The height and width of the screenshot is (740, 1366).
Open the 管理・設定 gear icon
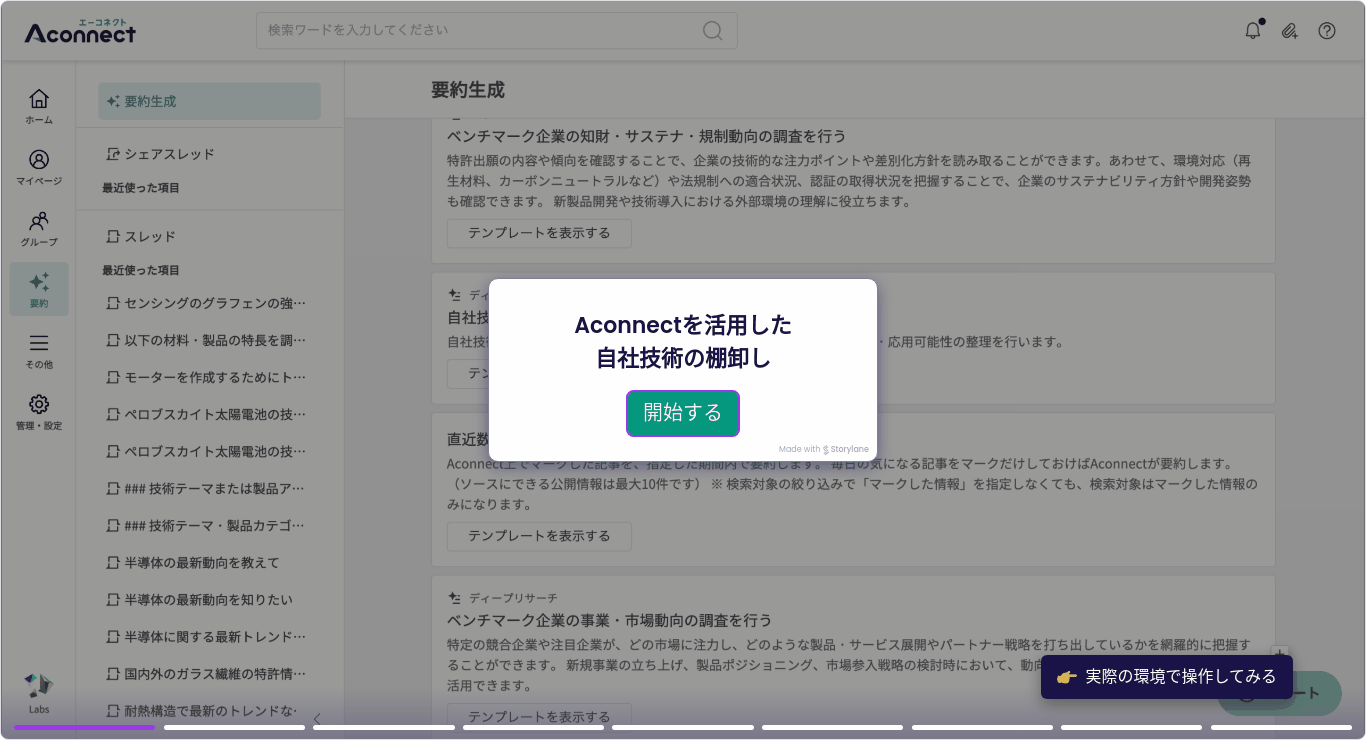[x=38, y=412]
